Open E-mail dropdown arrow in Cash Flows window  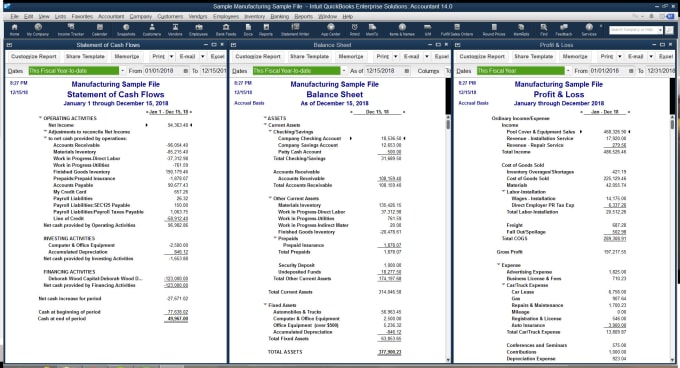pos(203,57)
